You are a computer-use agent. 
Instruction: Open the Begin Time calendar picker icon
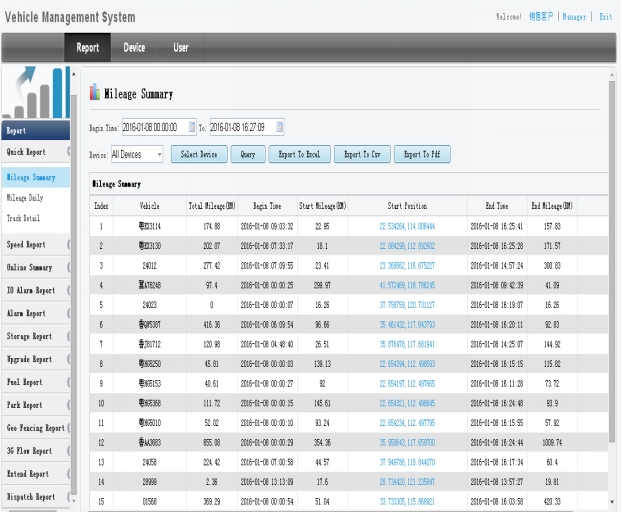[x=192, y=127]
